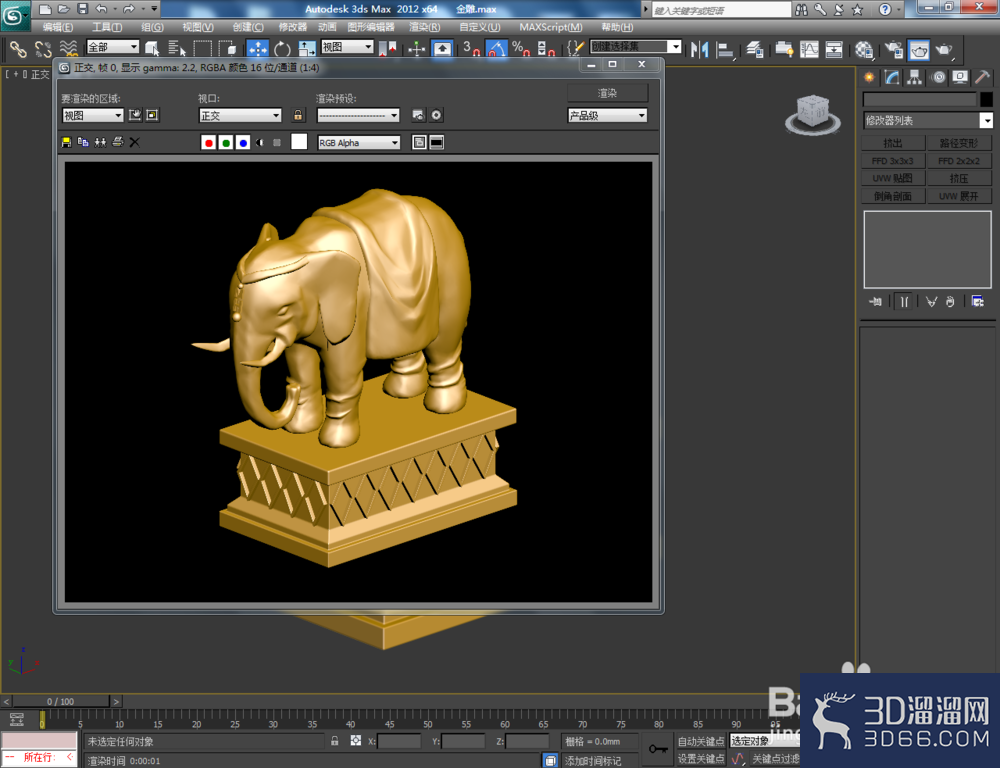This screenshot has width=1000, height=768.
Task: Click the Select and Link tool
Action: coord(17,48)
